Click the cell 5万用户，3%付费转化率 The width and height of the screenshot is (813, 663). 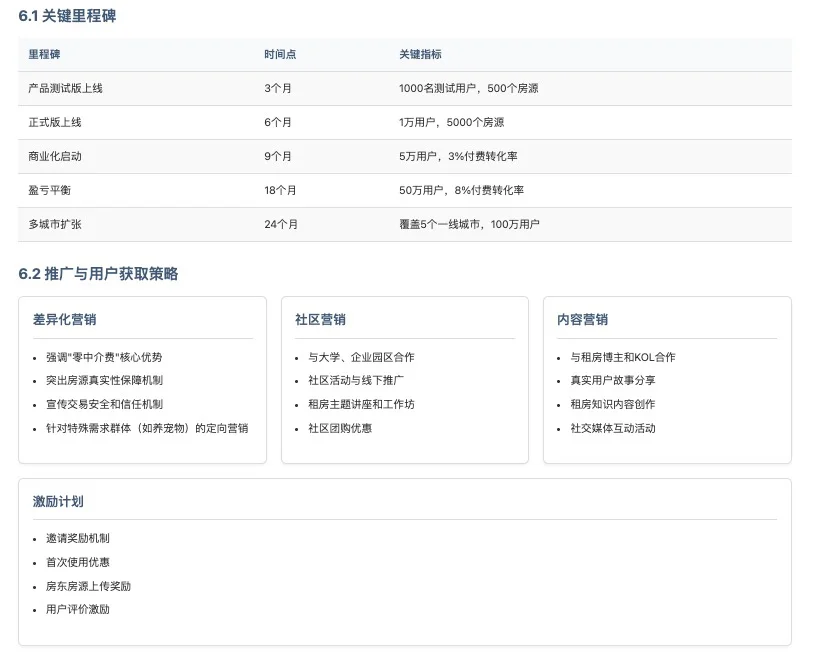pos(458,156)
